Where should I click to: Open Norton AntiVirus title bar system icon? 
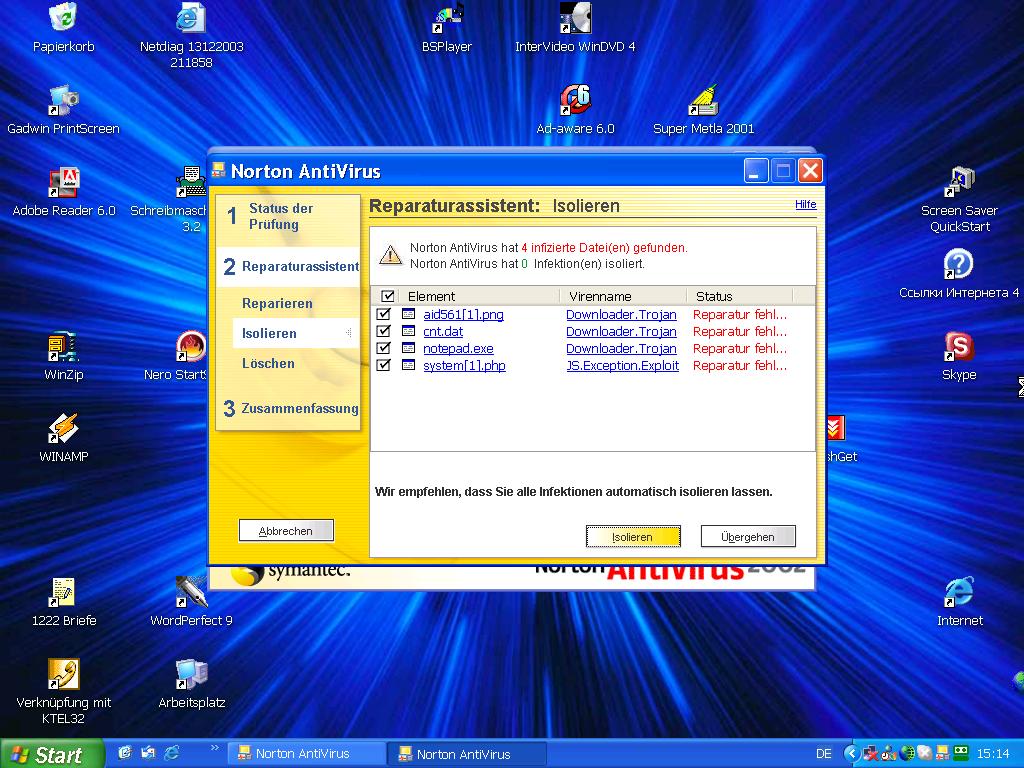pyautogui.click(x=218, y=170)
